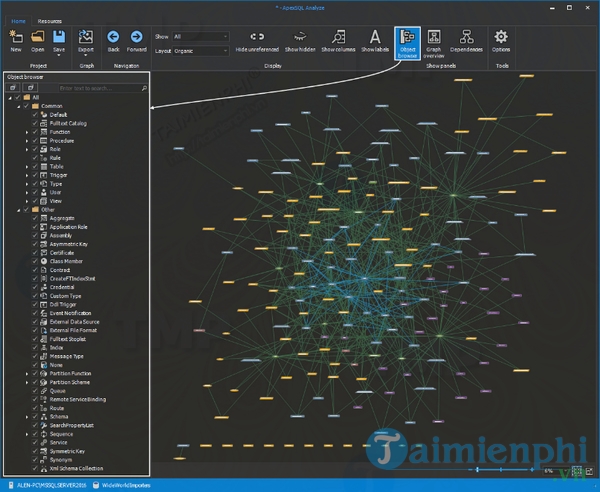Expand the Partition Function node

tap(27, 373)
